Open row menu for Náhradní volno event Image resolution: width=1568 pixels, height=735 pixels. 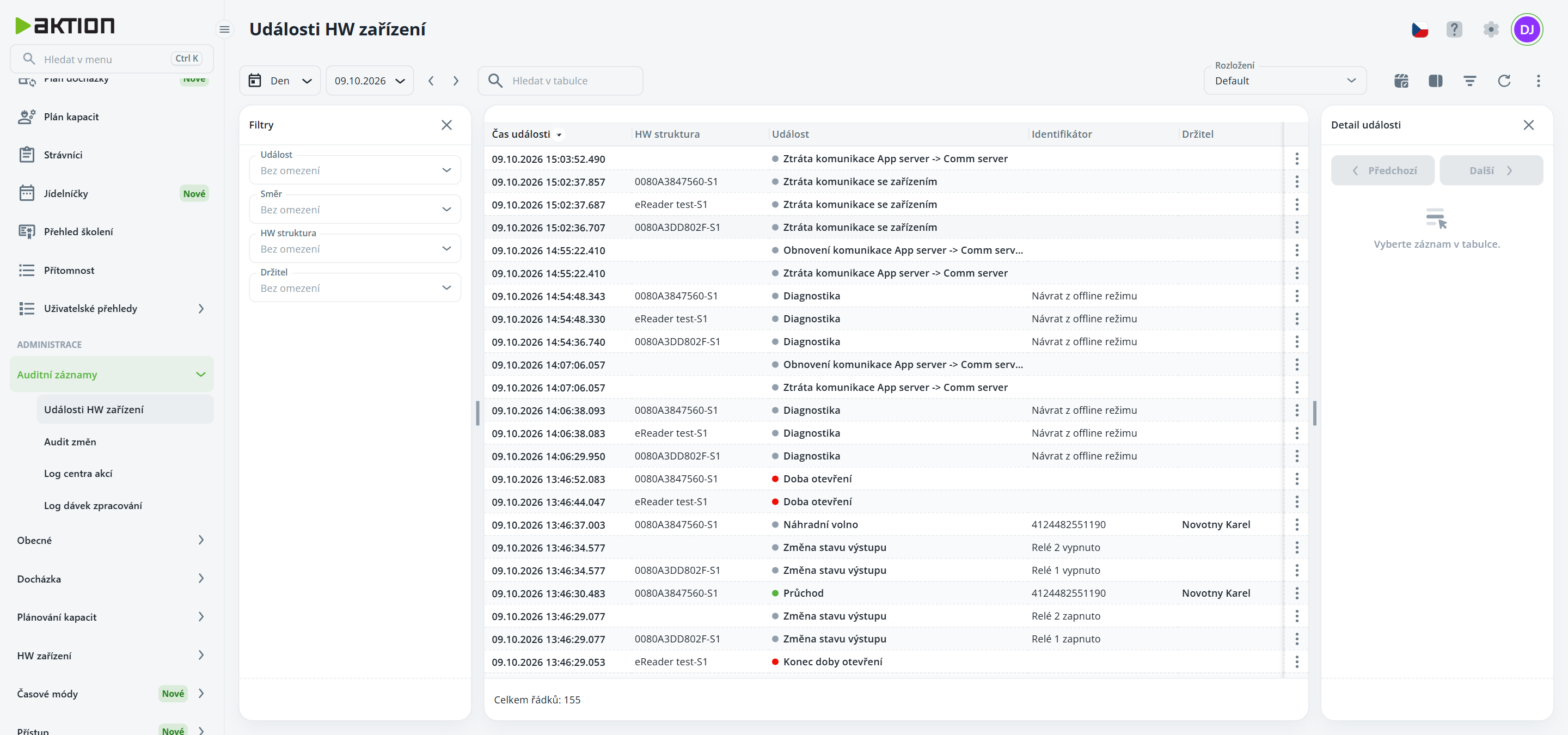(1296, 524)
